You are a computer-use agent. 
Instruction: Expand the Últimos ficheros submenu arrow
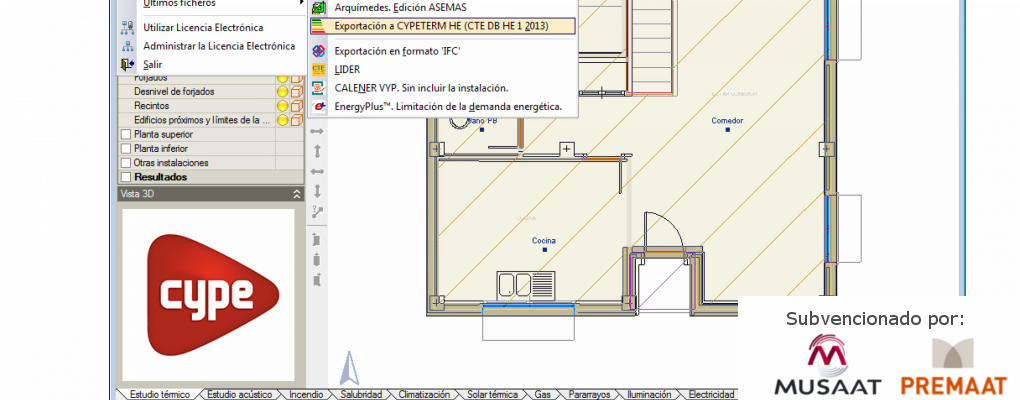pyautogui.click(x=302, y=3)
